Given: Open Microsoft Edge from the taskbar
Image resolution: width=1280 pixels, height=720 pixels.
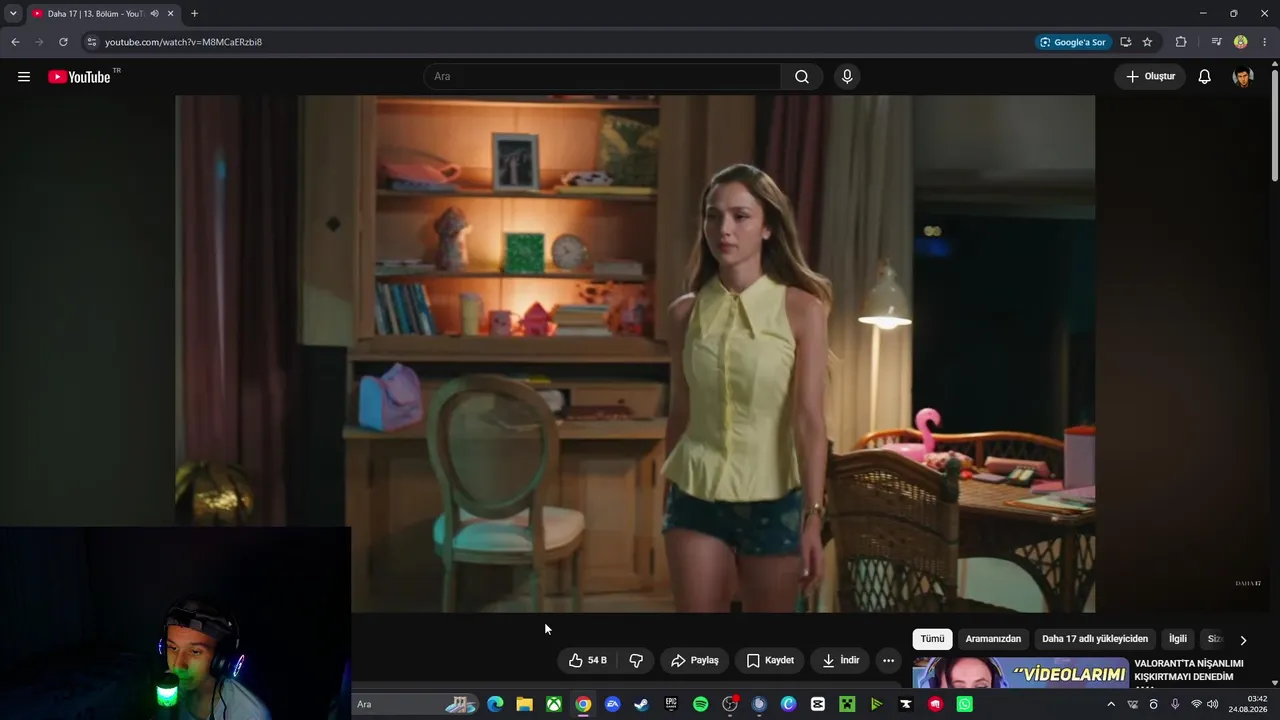Looking at the screenshot, I should pyautogui.click(x=495, y=704).
